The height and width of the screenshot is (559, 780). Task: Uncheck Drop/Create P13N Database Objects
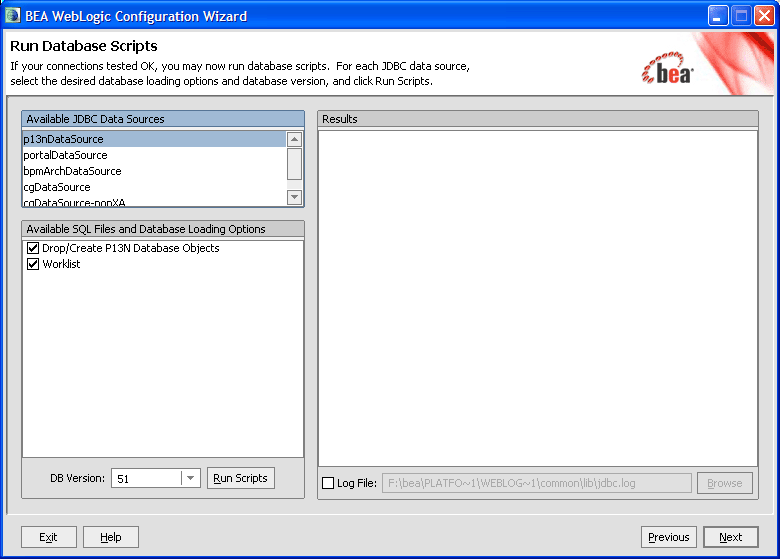33,248
